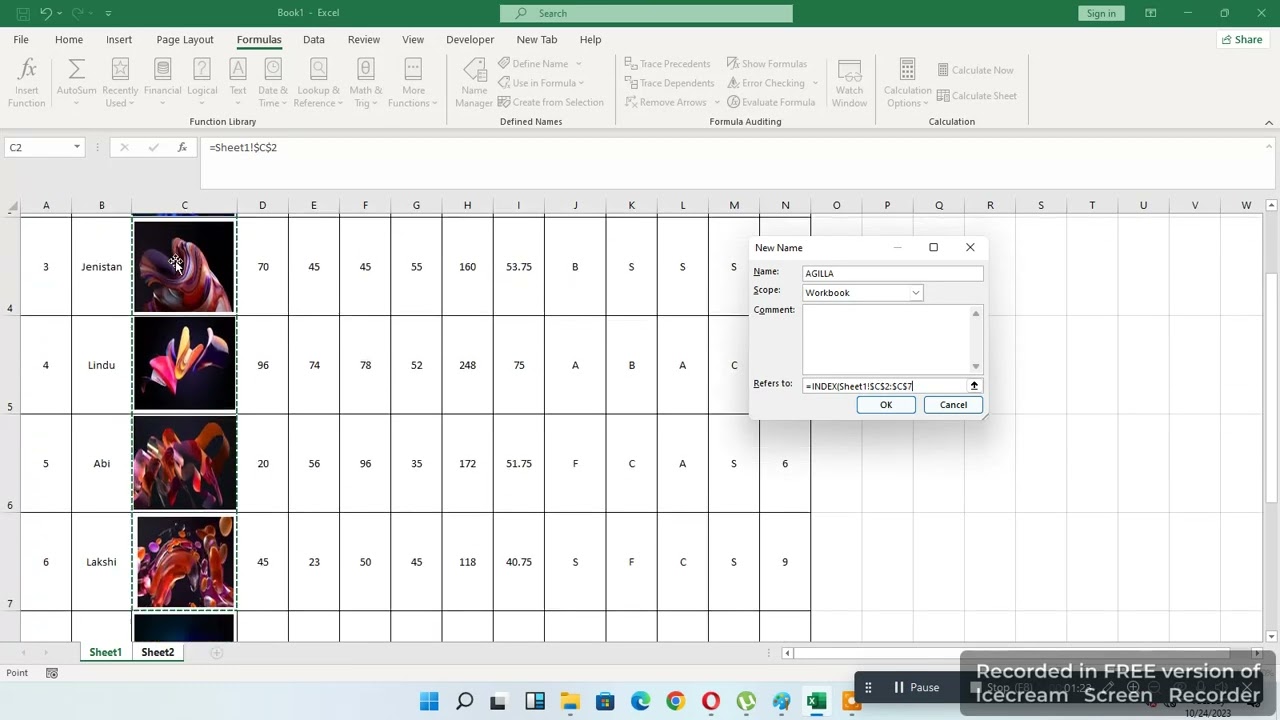This screenshot has height=720, width=1280.
Task: Open the Text functions library
Action: [x=238, y=83]
